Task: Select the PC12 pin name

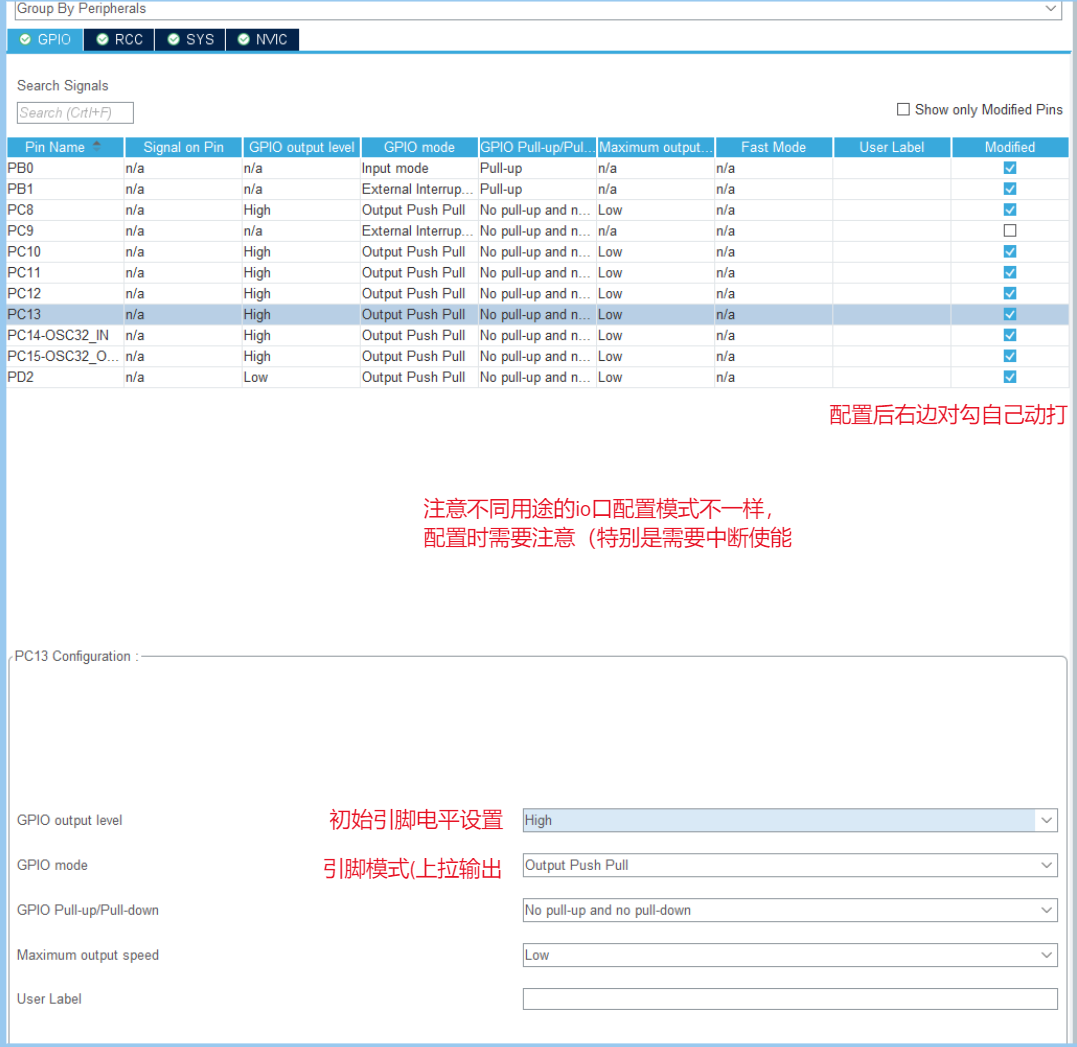Action: click(x=24, y=293)
